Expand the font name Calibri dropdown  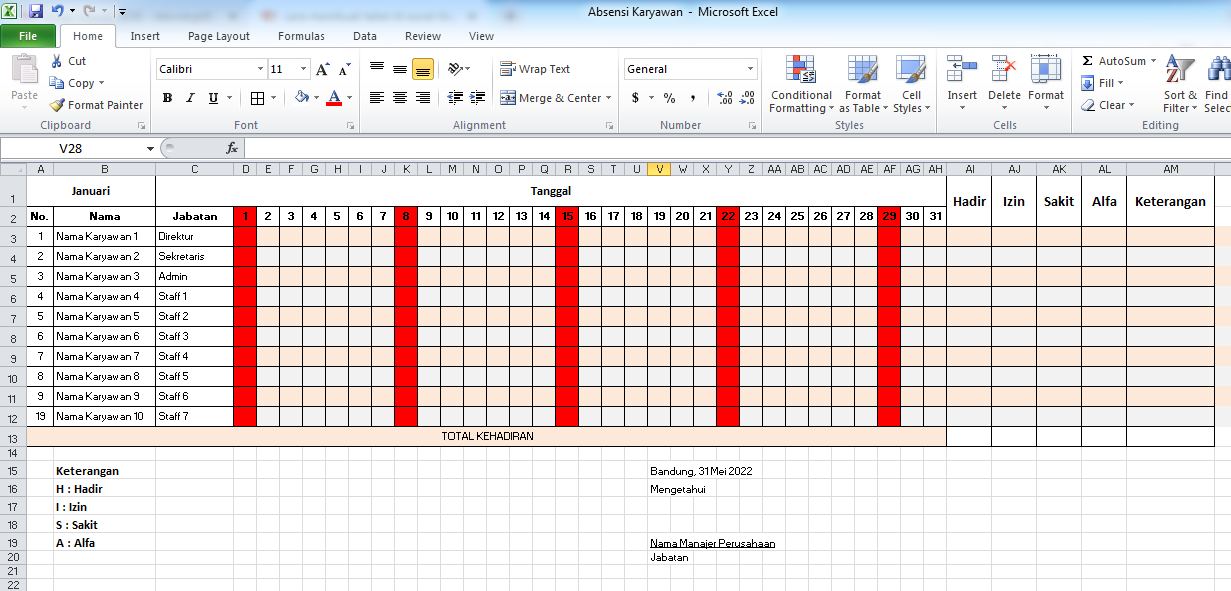[260, 69]
